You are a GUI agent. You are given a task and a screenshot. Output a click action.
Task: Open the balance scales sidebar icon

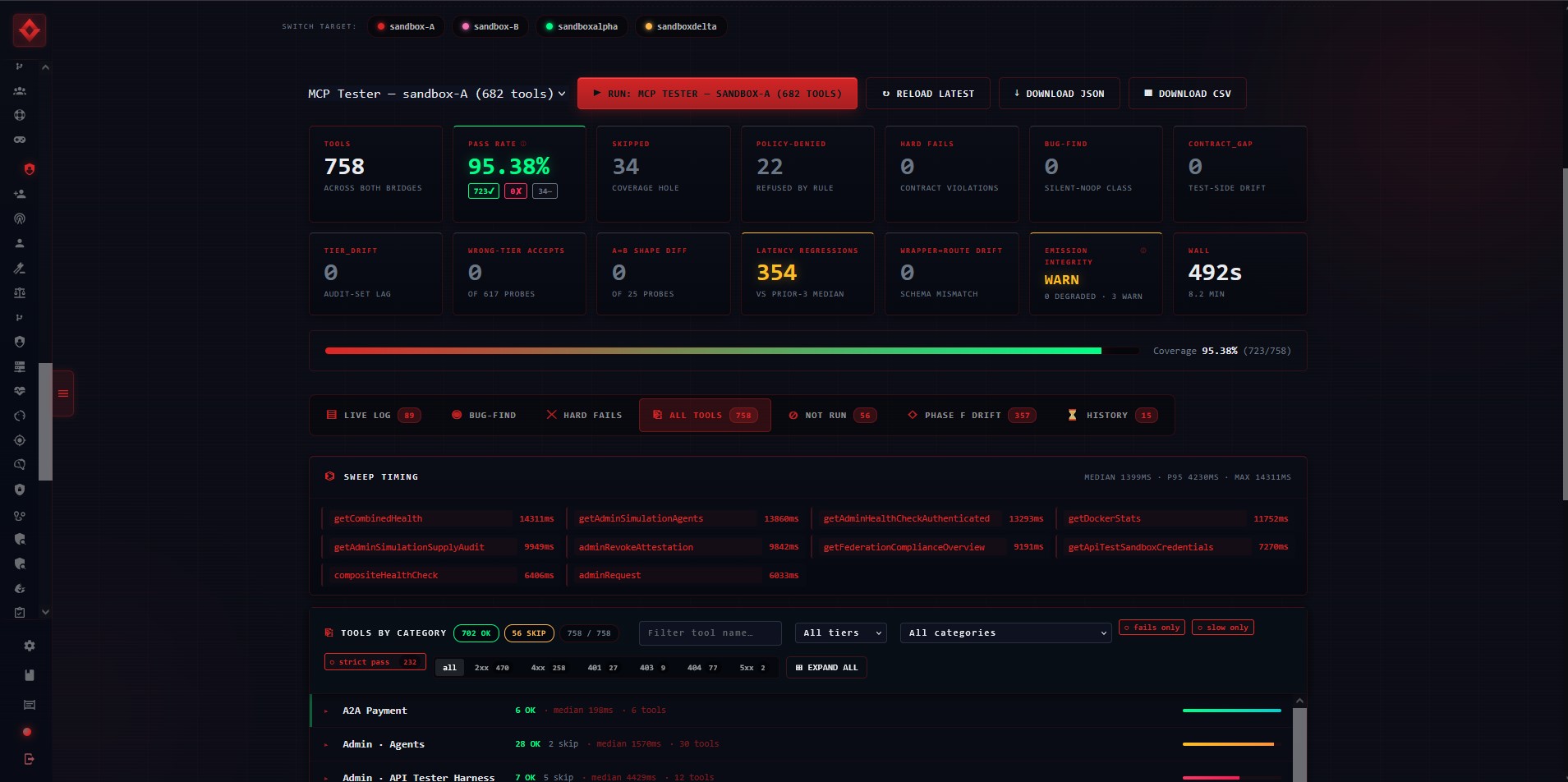point(20,292)
